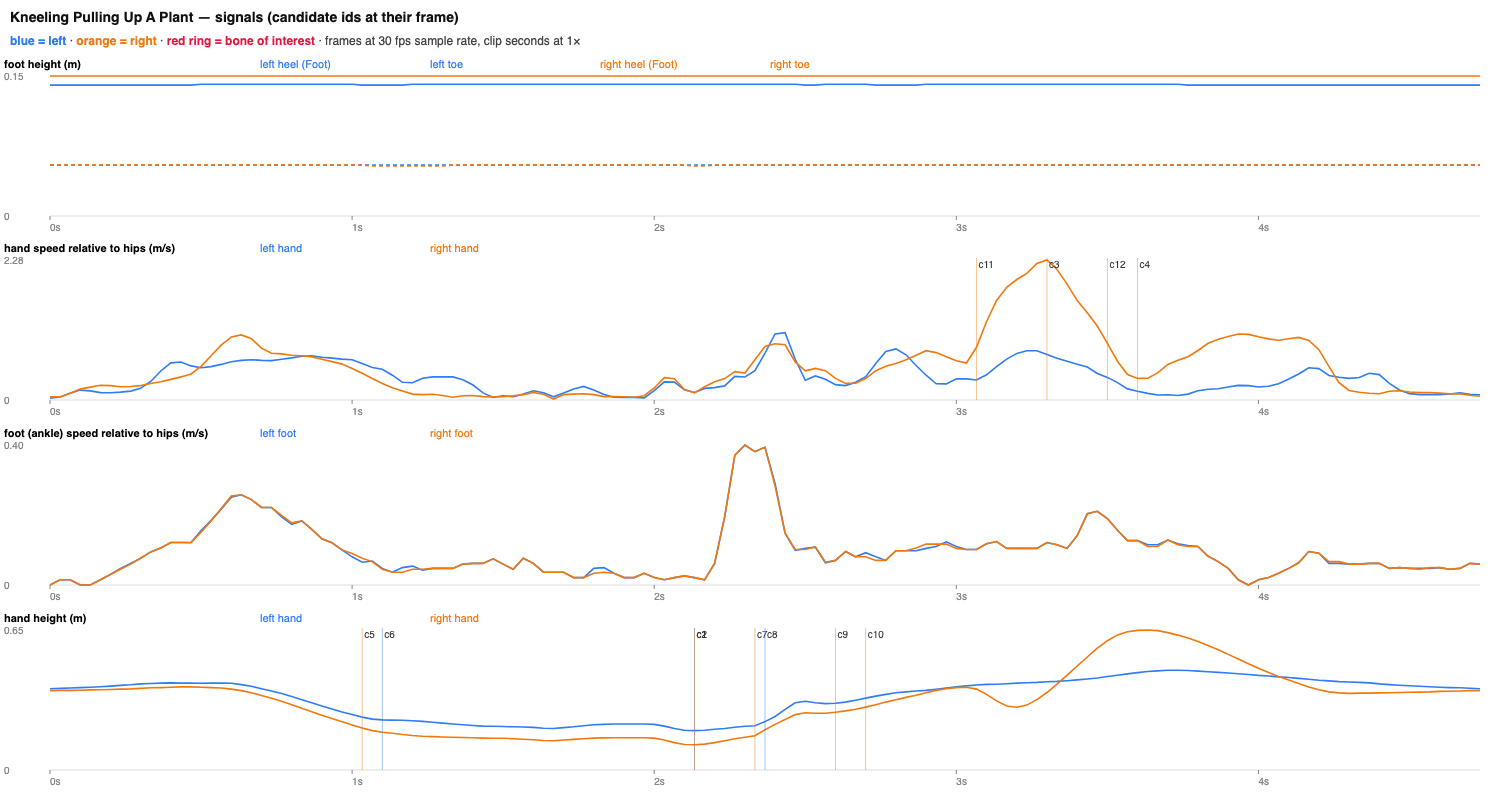This screenshot has height=794, width=1500.
Task: Click the 2s tick under the hand speed chart
Action: pyautogui.click(x=660, y=412)
